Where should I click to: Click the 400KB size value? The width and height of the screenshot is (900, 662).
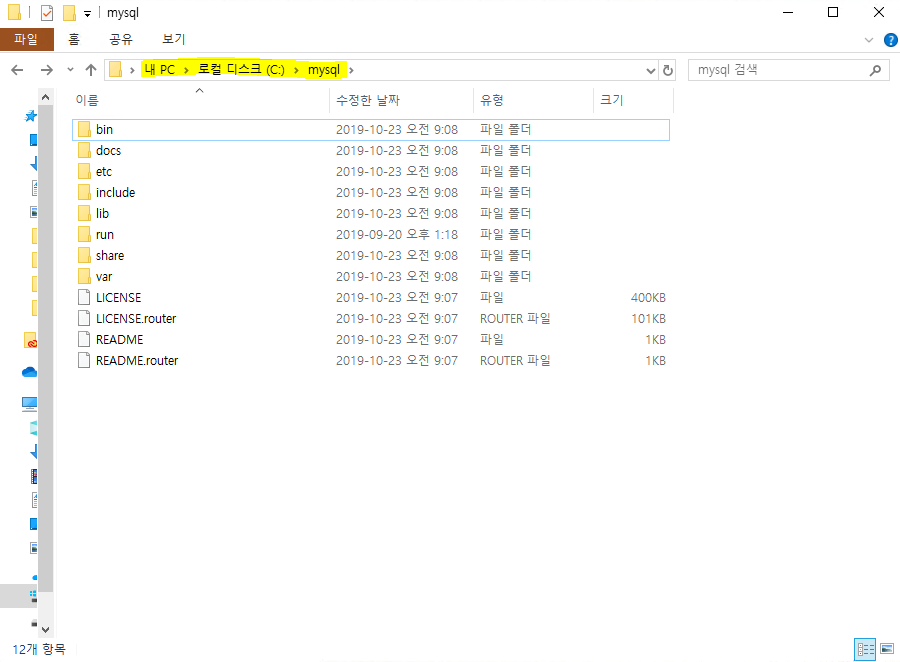[648, 297]
